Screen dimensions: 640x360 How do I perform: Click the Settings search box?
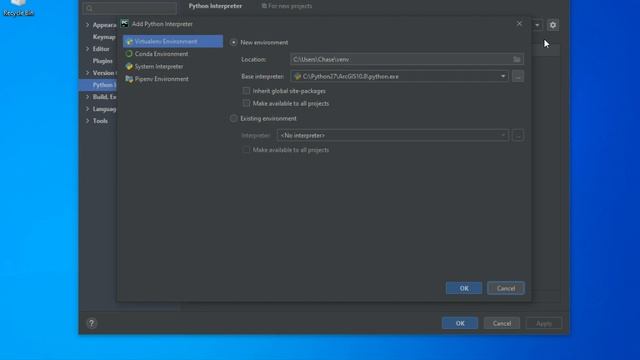pyautogui.click(x=130, y=8)
